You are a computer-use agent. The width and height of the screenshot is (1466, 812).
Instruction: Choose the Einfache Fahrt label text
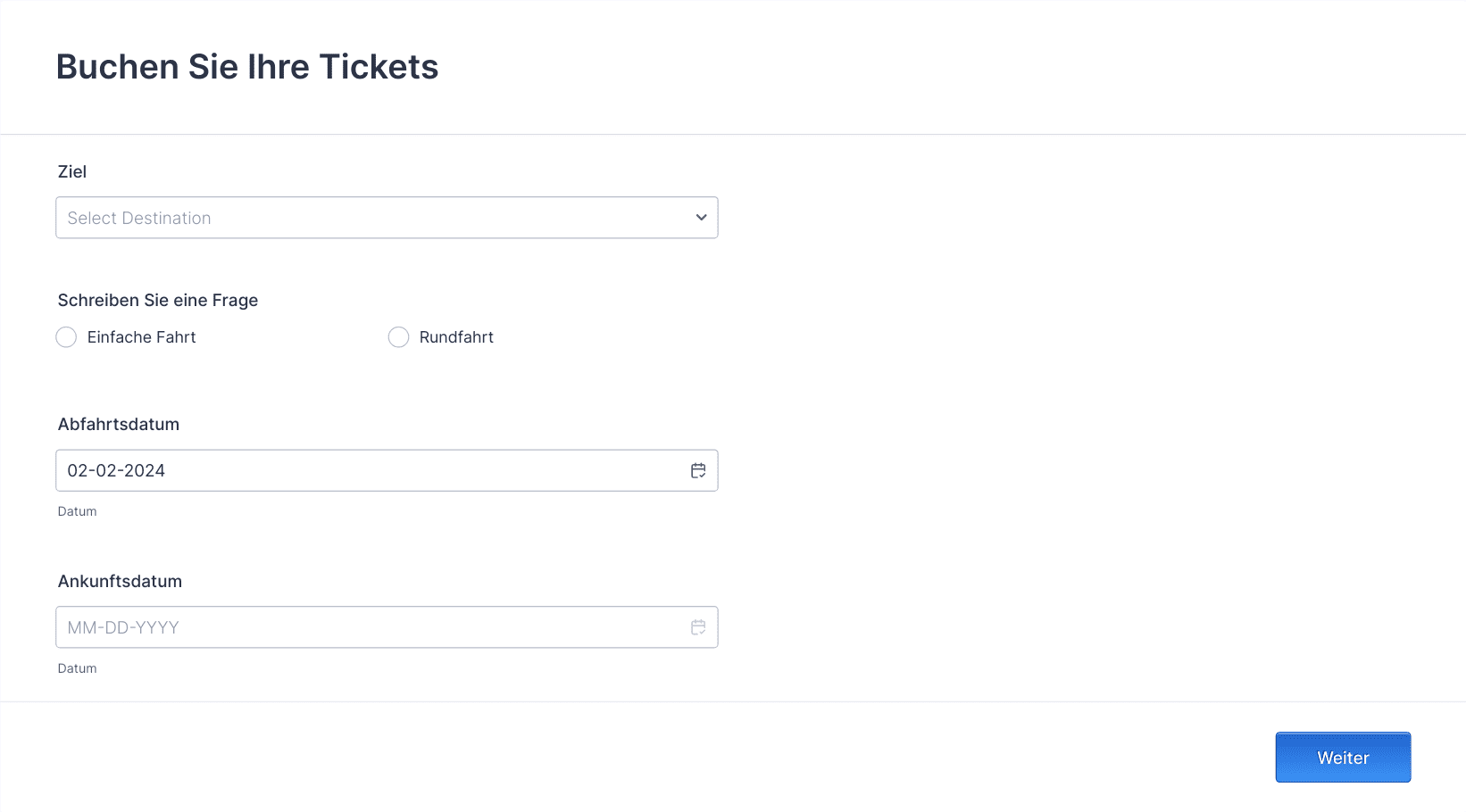[141, 337]
